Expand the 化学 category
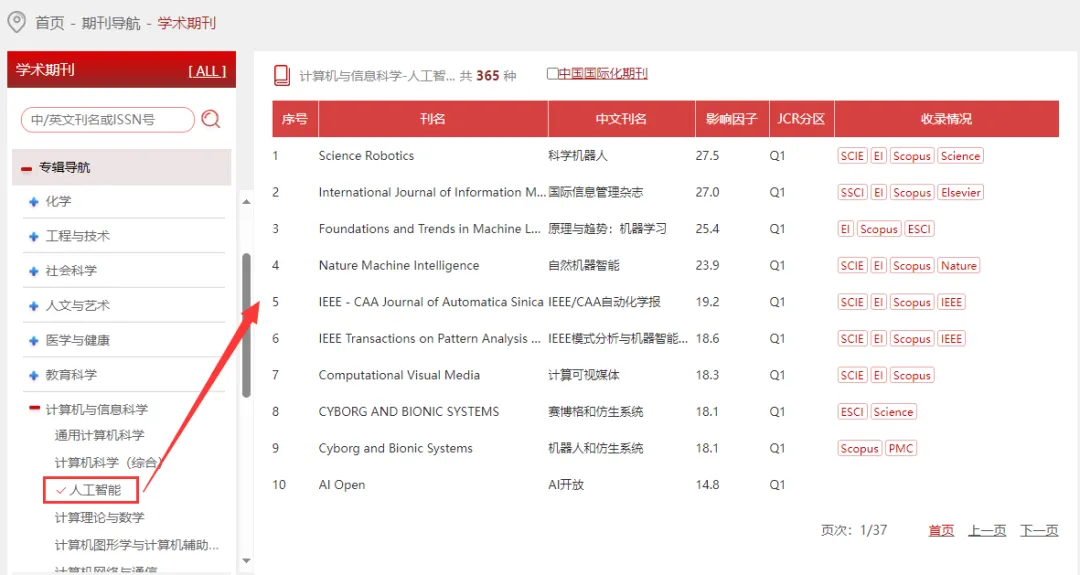 (34, 202)
